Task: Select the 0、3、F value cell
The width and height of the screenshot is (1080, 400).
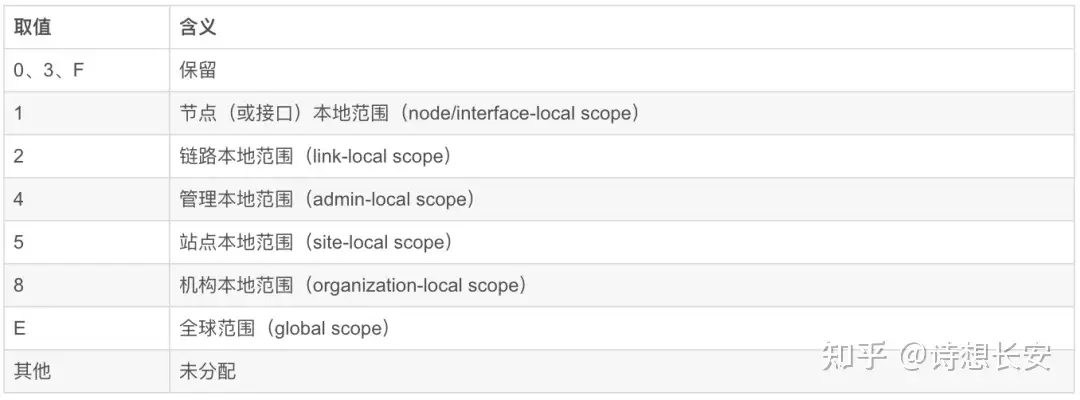Action: [x=49, y=71]
